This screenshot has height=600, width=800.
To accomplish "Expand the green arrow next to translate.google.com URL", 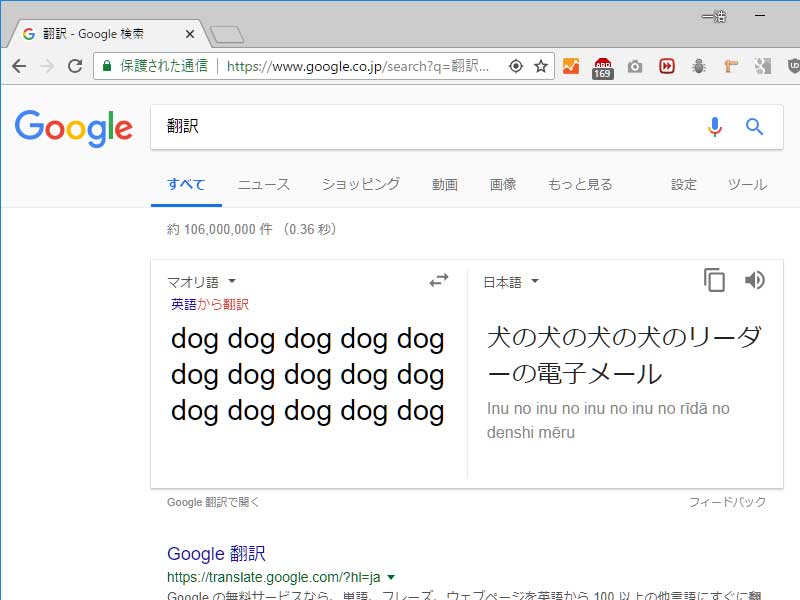I will coord(391,578).
